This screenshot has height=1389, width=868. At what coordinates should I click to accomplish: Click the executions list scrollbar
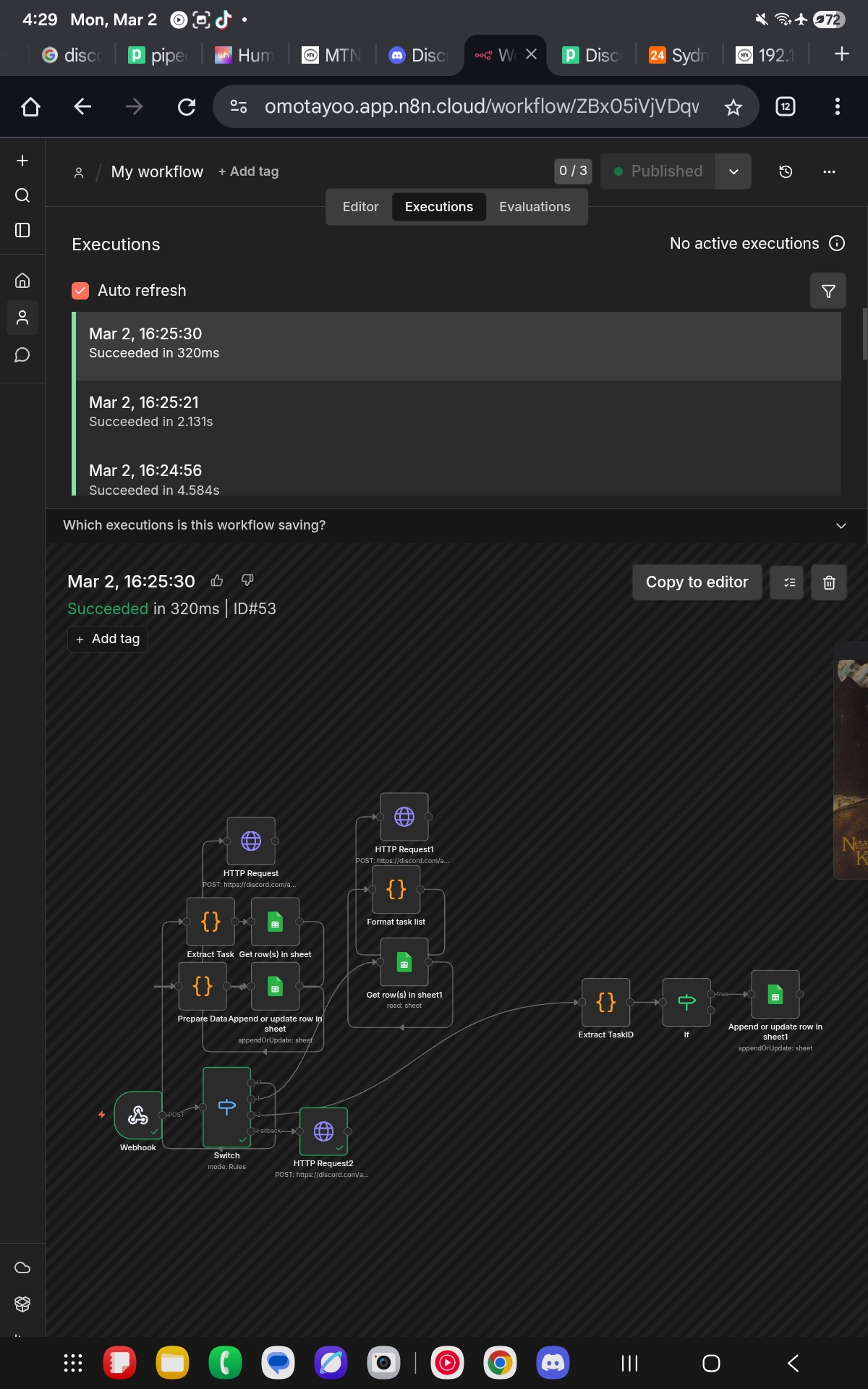point(864,334)
